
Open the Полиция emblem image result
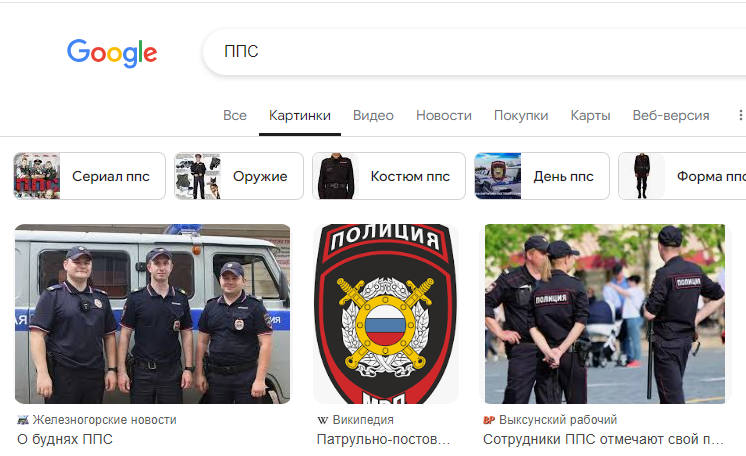click(x=386, y=314)
